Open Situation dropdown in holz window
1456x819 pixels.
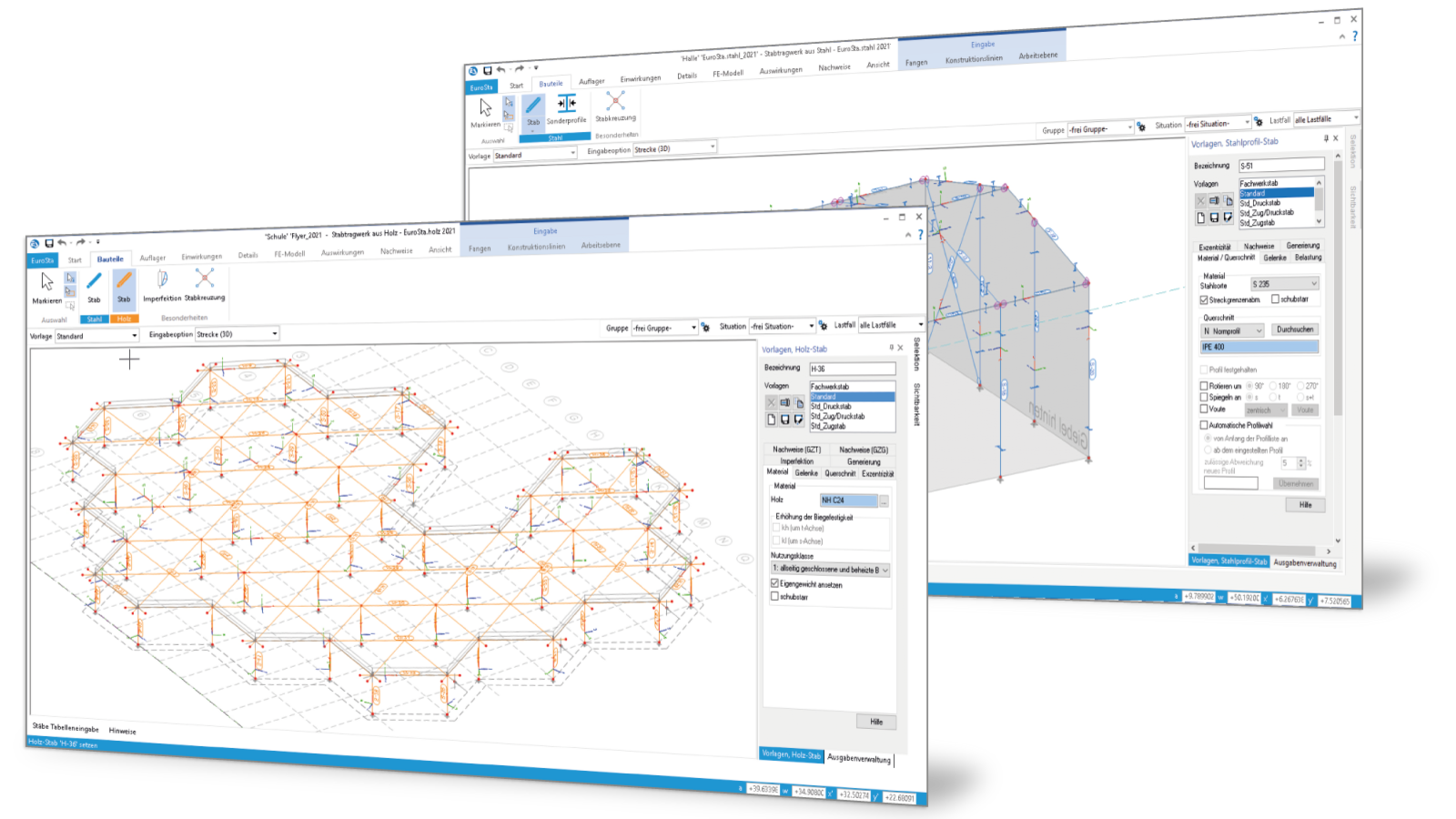click(782, 326)
